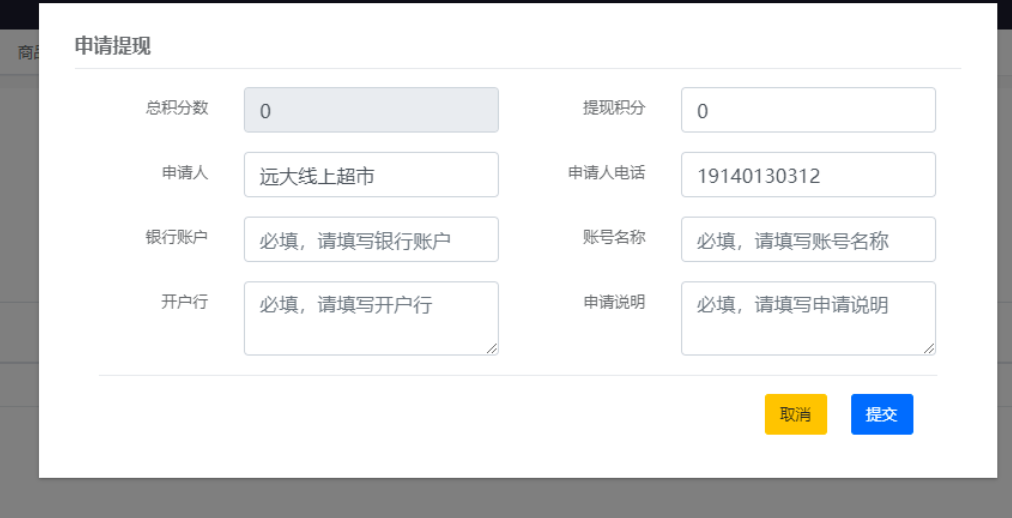Image resolution: width=1012 pixels, height=518 pixels.
Task: Click inside the 开户行 text area
Action: point(371,318)
